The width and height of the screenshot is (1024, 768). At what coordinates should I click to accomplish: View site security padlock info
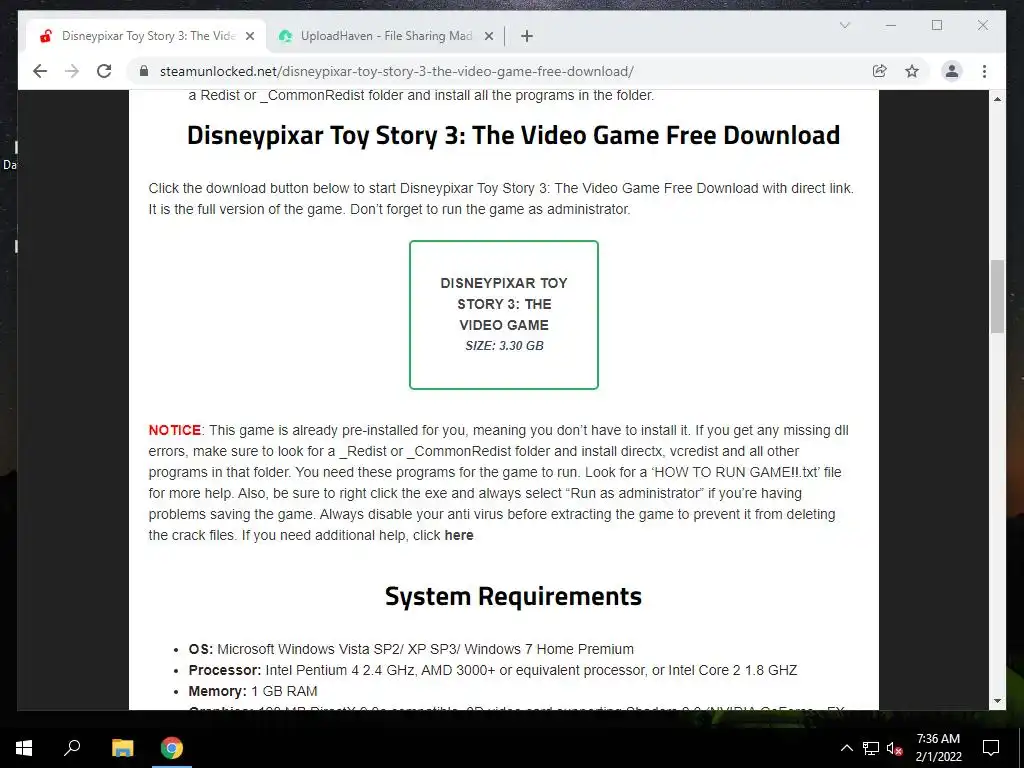click(144, 71)
